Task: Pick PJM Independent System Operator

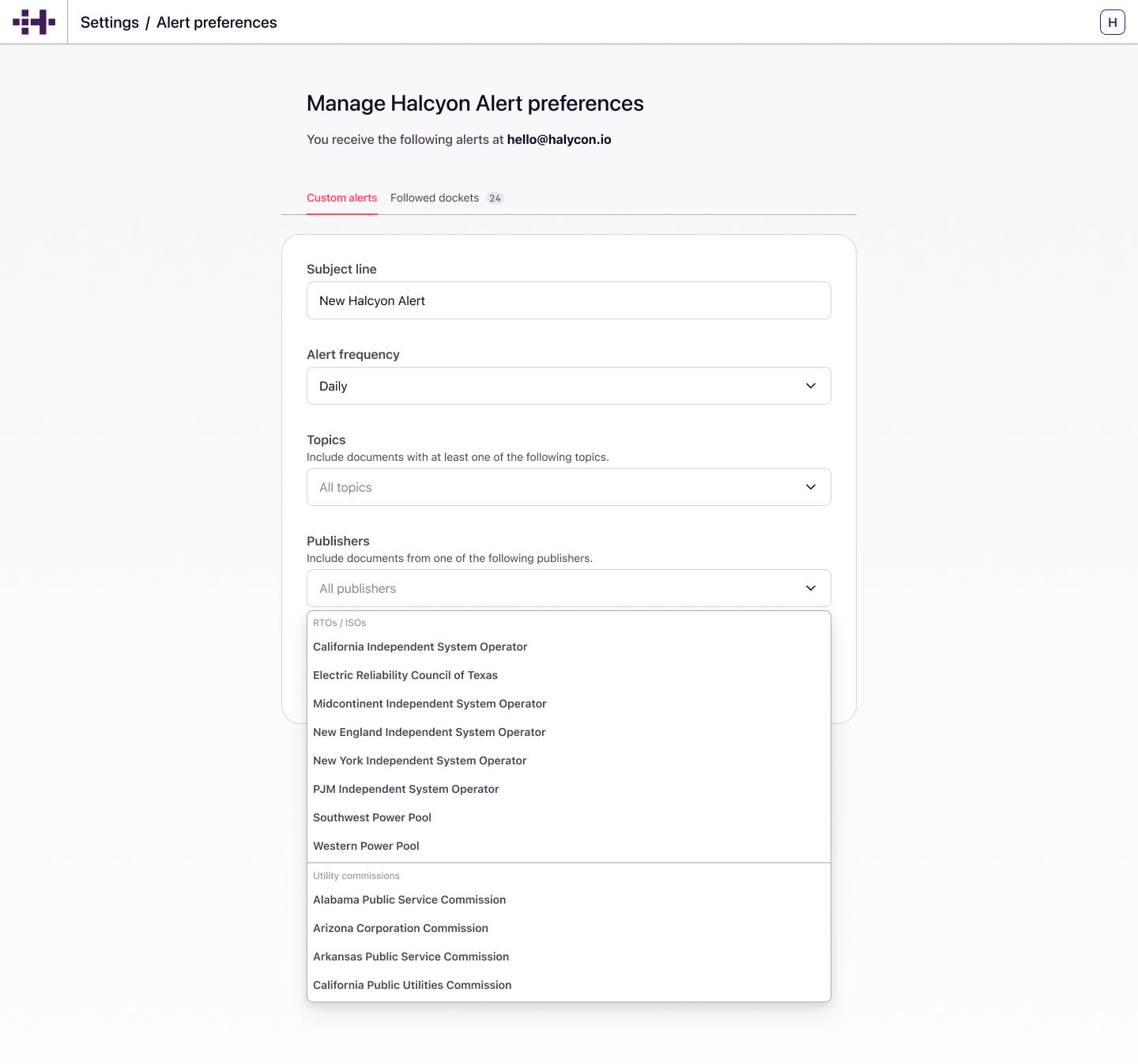Action: coord(569,789)
